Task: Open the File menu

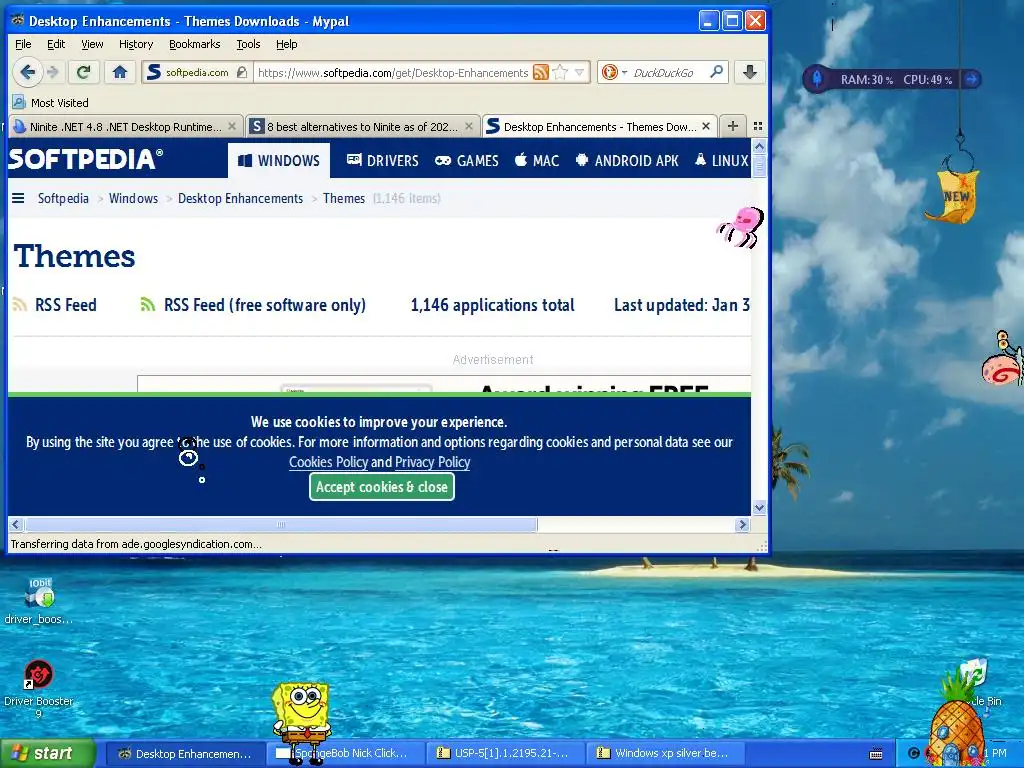Action: coord(23,44)
